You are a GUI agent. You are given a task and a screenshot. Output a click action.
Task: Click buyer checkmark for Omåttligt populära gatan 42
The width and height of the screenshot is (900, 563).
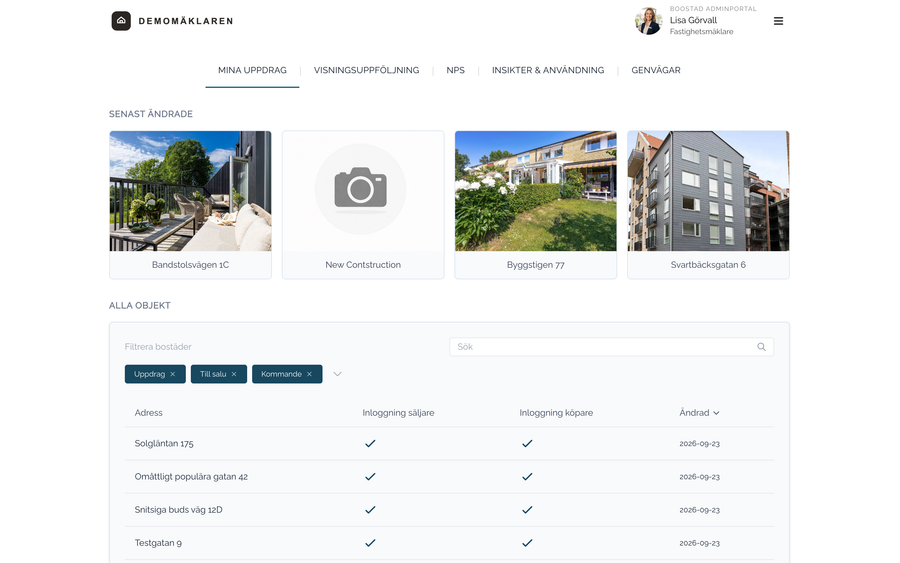coord(527,476)
